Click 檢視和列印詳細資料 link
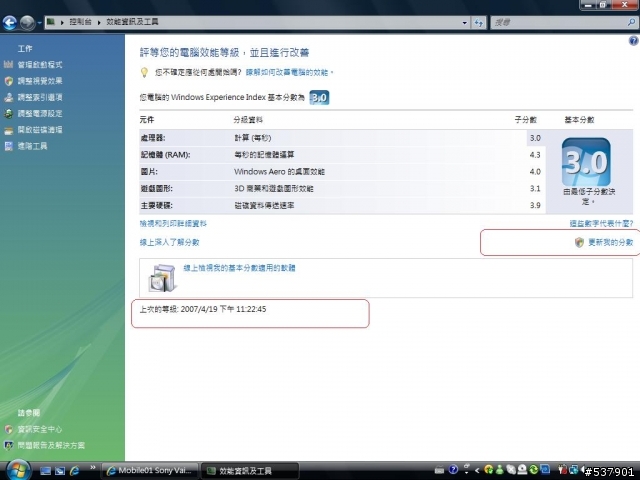Viewport: 640px width, 480px height. (x=173, y=223)
